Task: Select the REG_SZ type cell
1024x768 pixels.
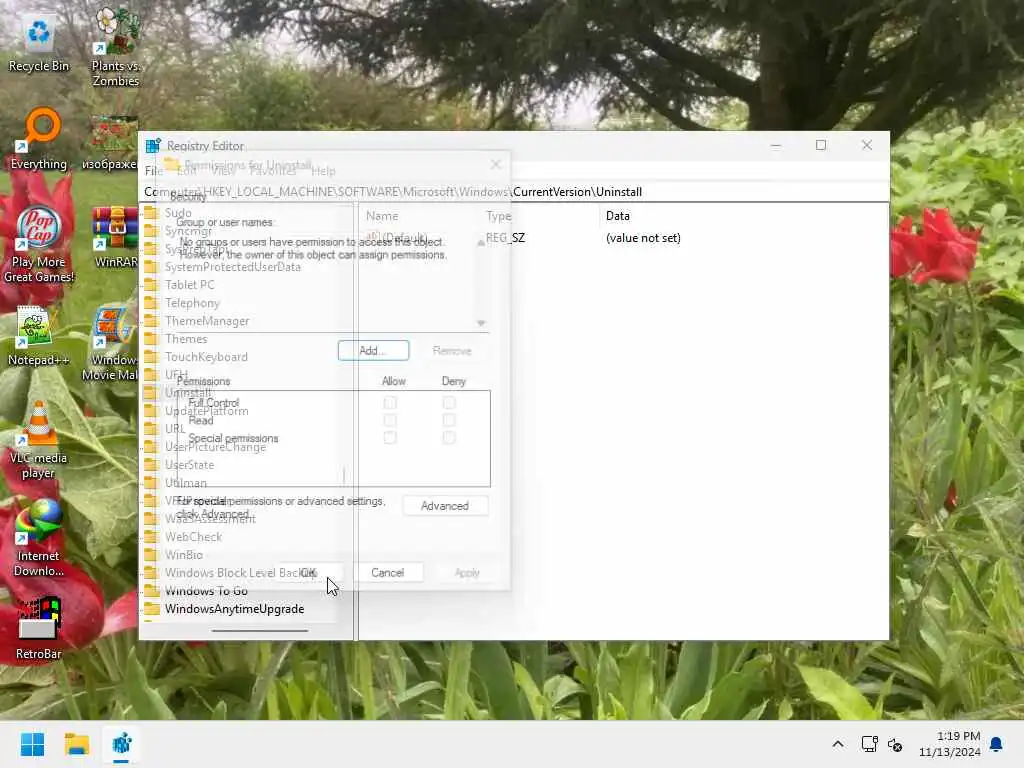Action: 505,238
